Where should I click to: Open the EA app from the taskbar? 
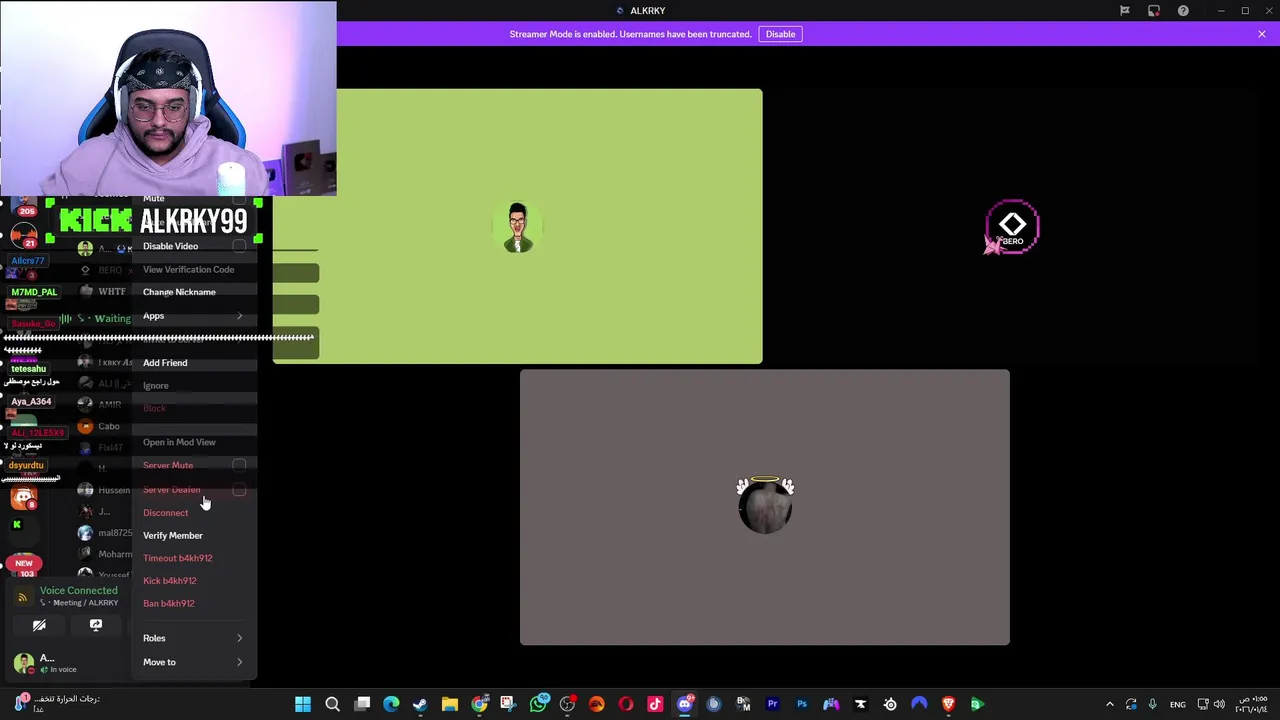597,704
